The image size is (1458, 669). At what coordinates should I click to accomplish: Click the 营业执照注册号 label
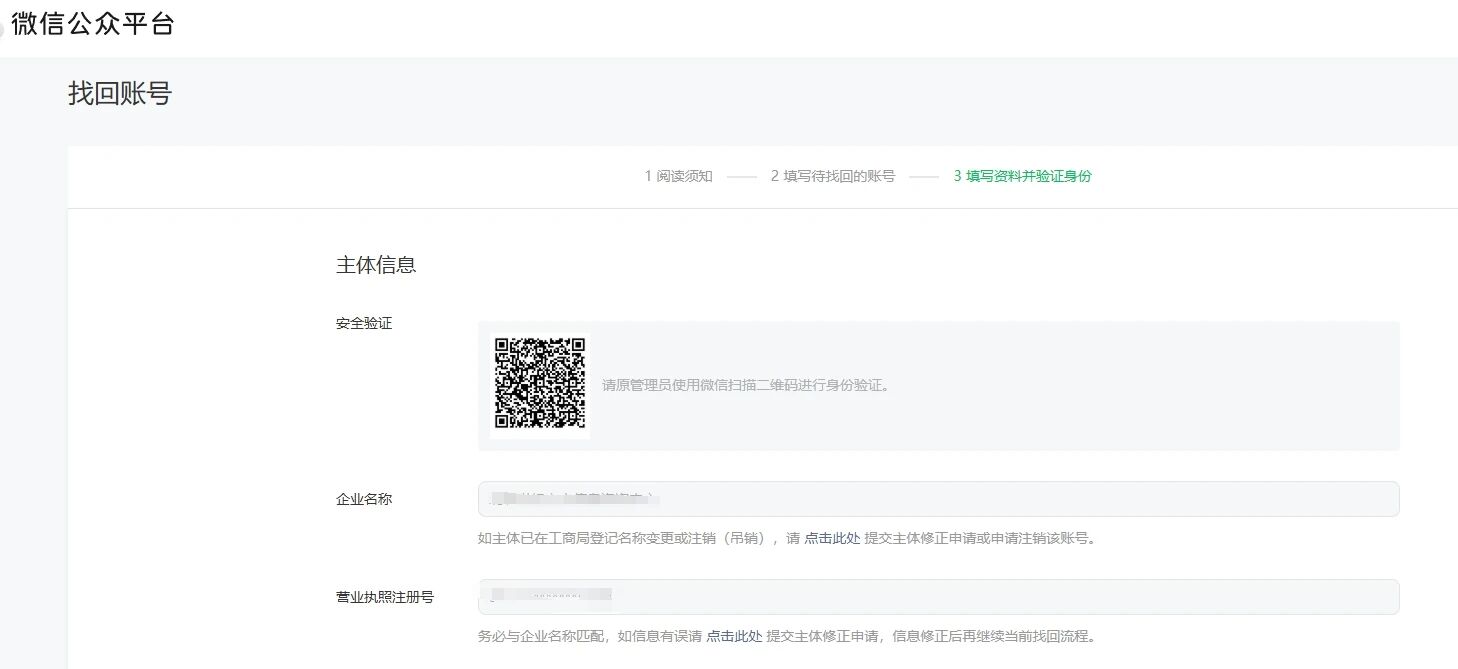385,597
